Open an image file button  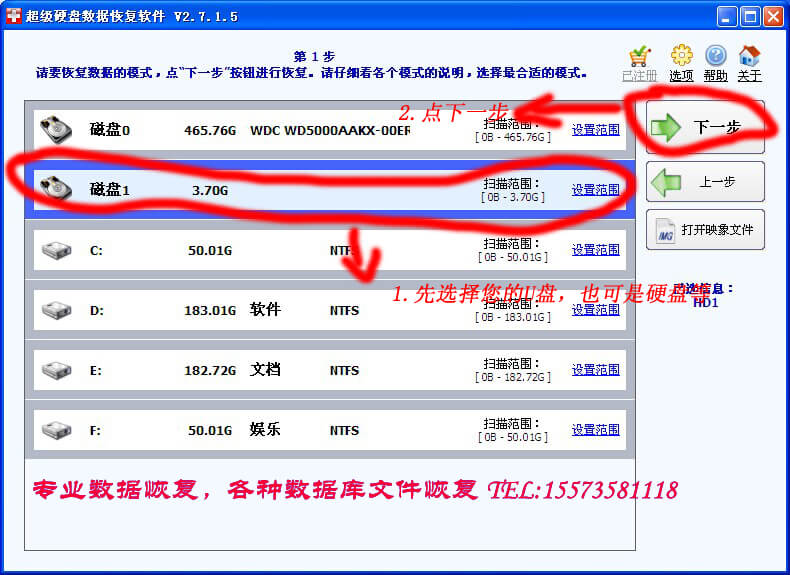tap(705, 230)
